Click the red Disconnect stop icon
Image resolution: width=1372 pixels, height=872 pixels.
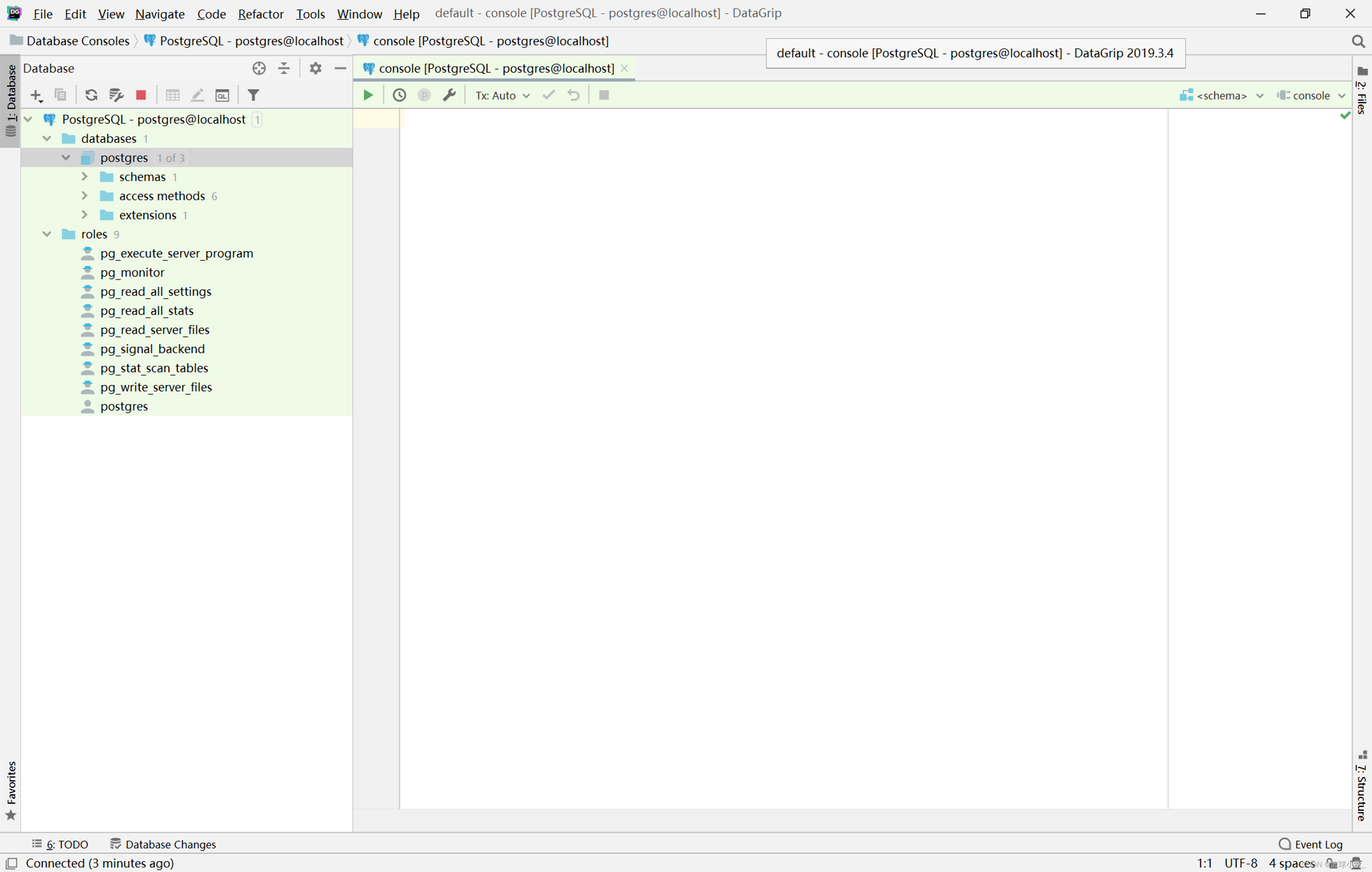pos(141,95)
